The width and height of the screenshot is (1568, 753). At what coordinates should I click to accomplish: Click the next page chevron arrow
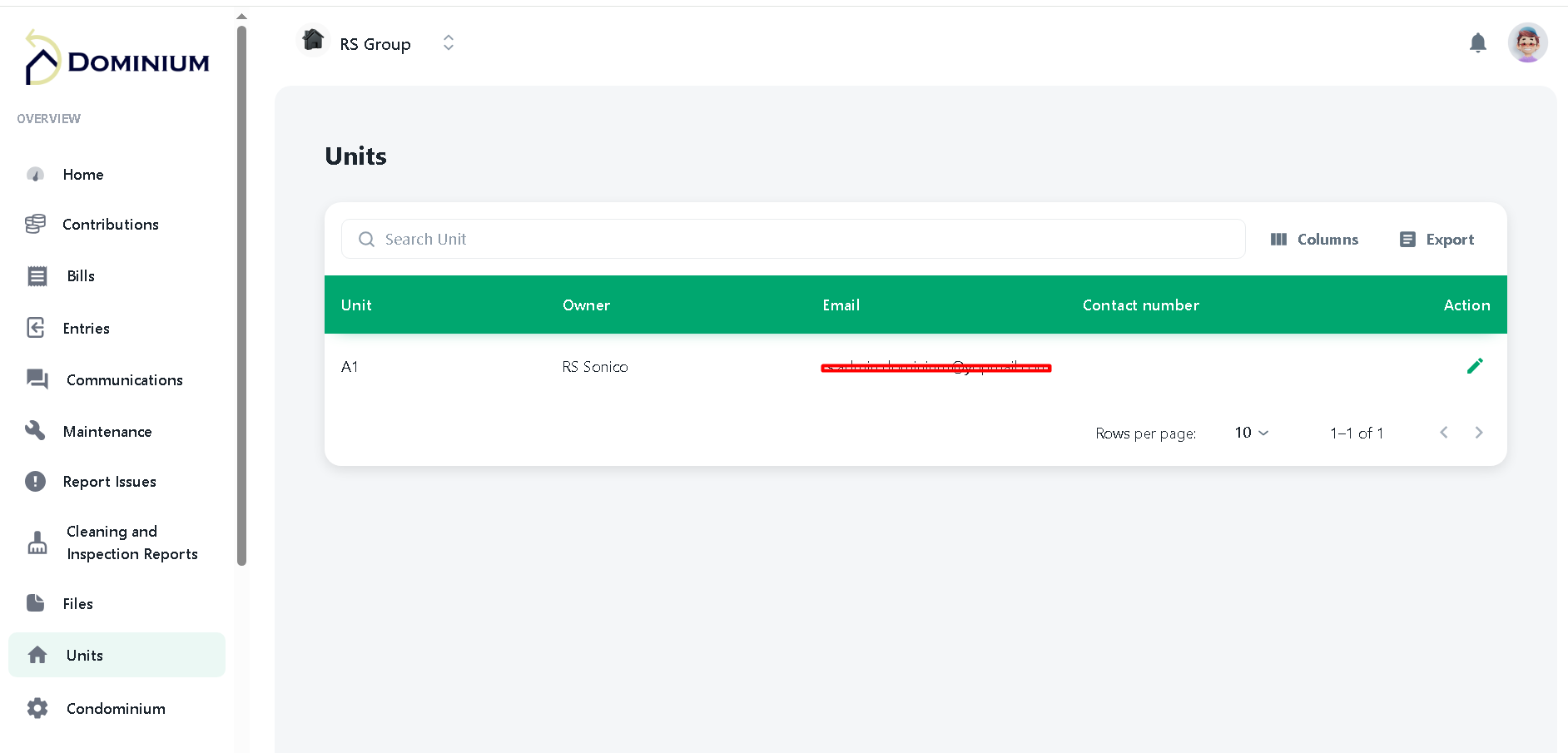pyautogui.click(x=1479, y=433)
